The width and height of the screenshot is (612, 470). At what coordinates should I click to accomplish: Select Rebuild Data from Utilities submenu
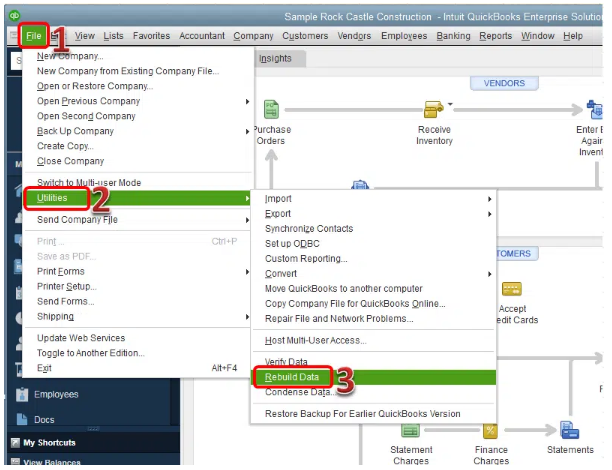pos(373,377)
